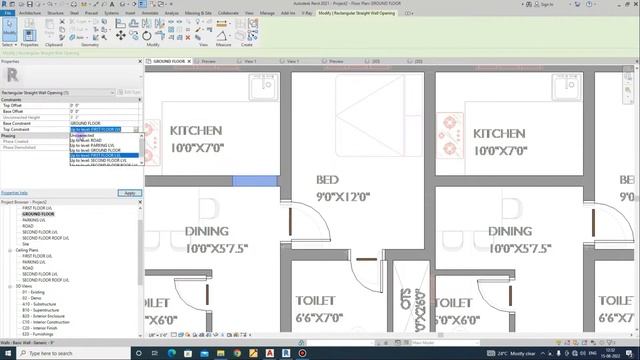Click the Create Similar icon
This screenshot has width=640, height=360.
[253, 36]
